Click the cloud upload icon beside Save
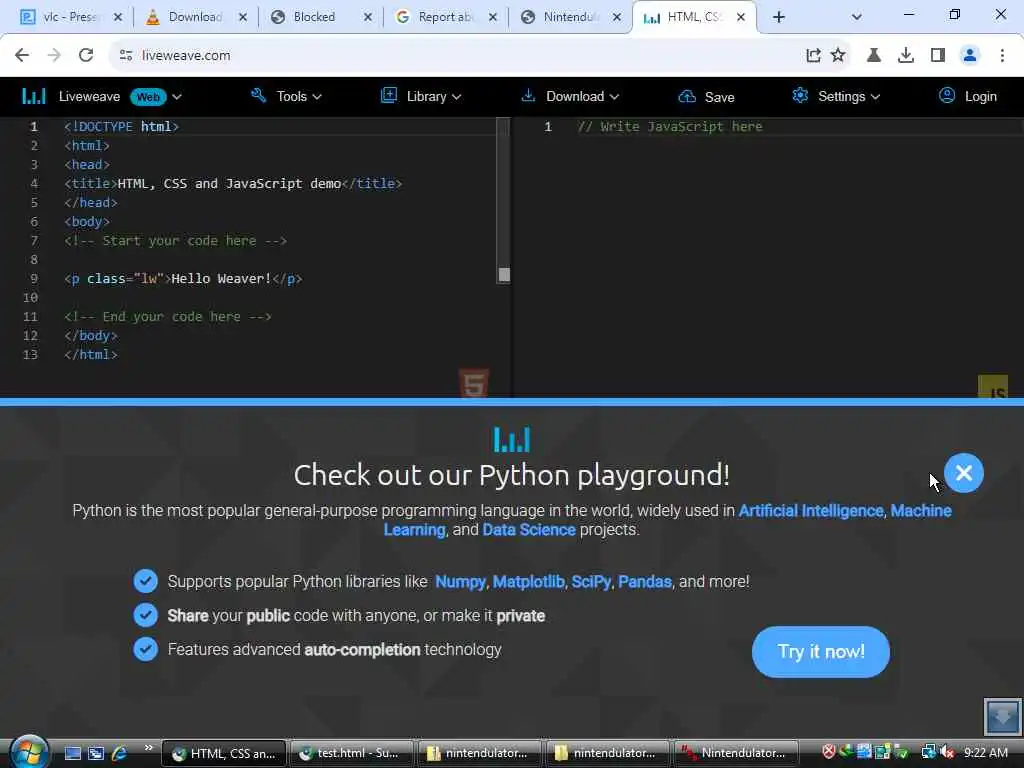The height and width of the screenshot is (768, 1024). [686, 97]
